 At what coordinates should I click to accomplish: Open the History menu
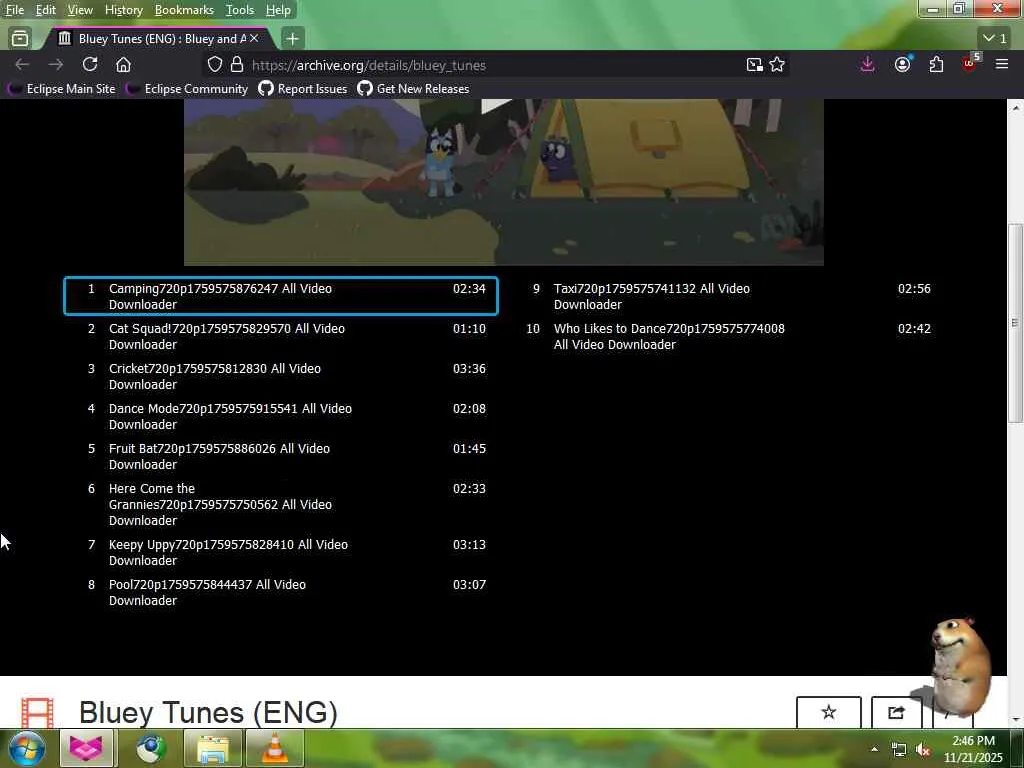click(123, 10)
